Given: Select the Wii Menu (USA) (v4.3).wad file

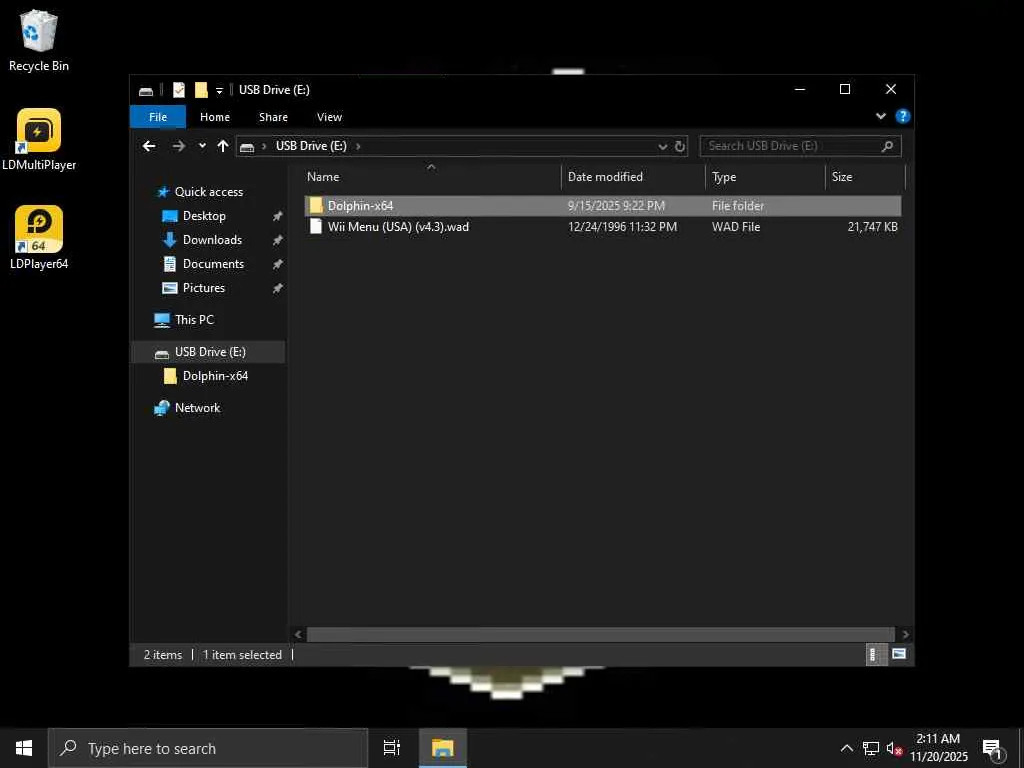Looking at the screenshot, I should 602,227.
